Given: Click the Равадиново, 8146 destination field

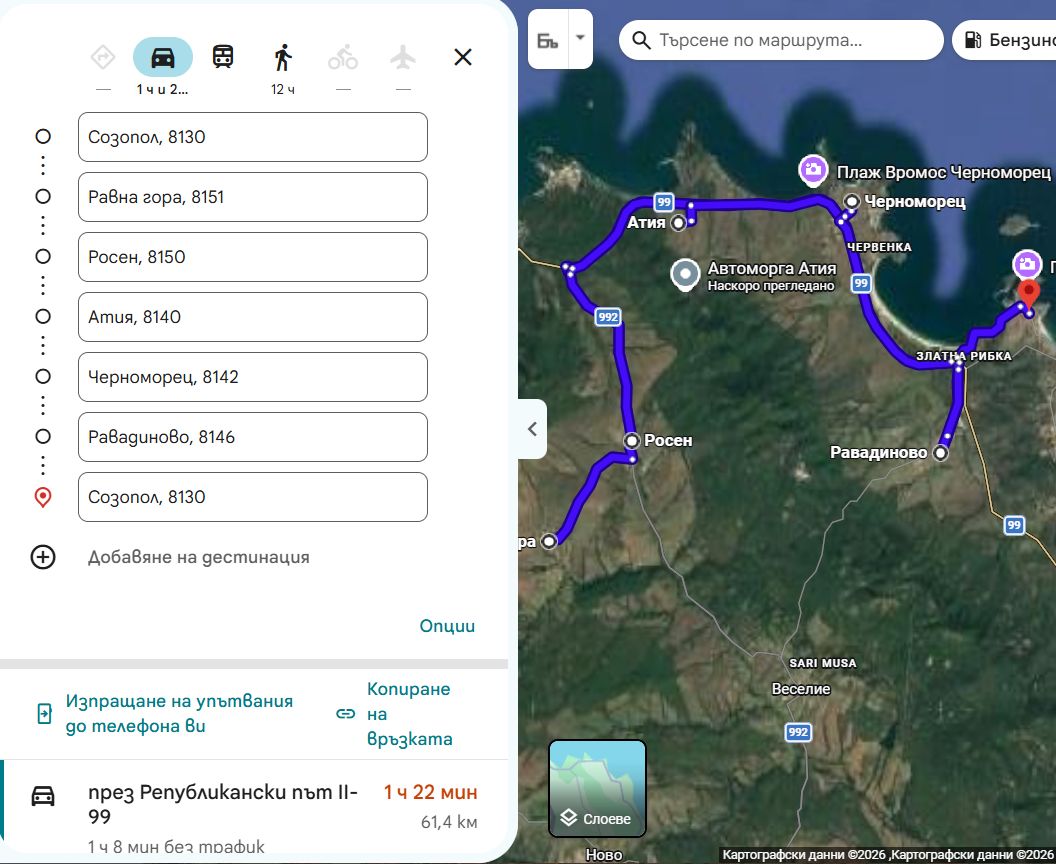Looking at the screenshot, I should pyautogui.click(x=253, y=436).
